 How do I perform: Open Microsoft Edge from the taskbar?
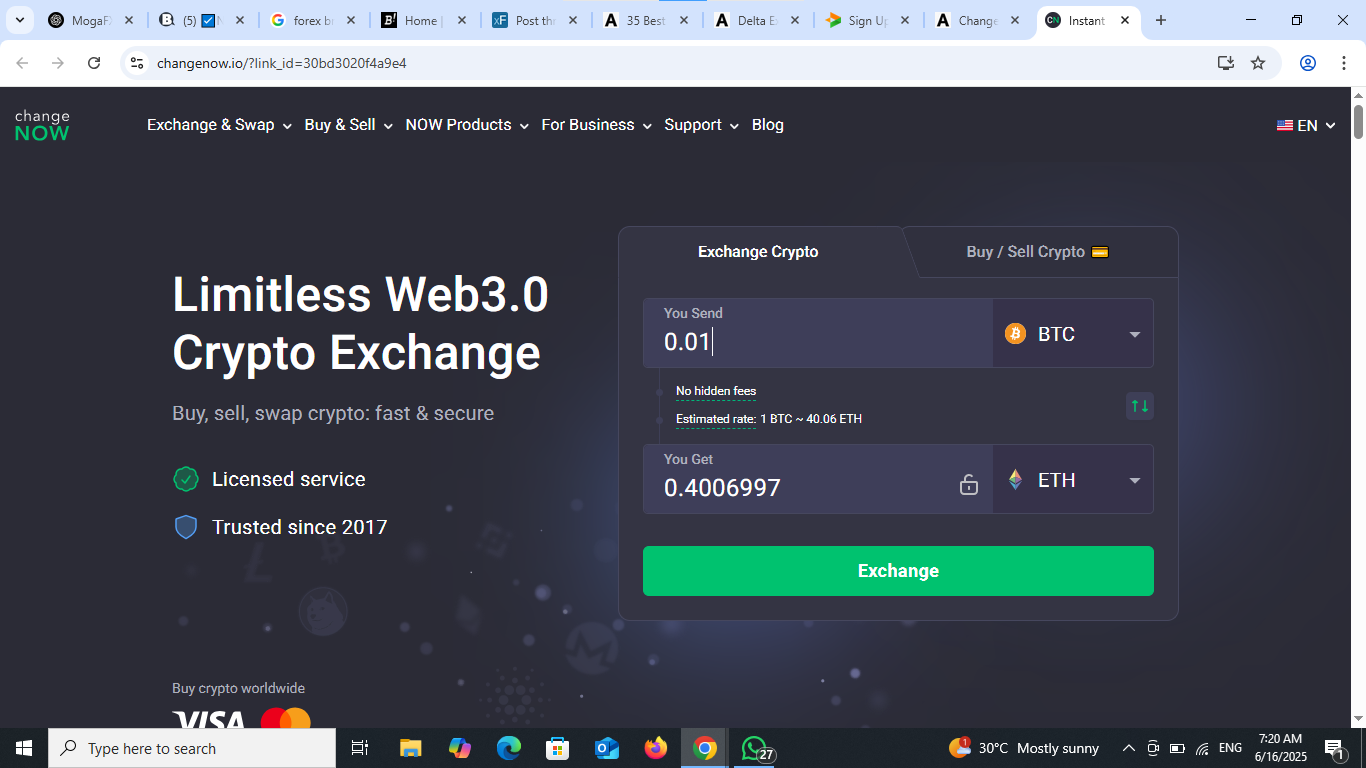509,748
